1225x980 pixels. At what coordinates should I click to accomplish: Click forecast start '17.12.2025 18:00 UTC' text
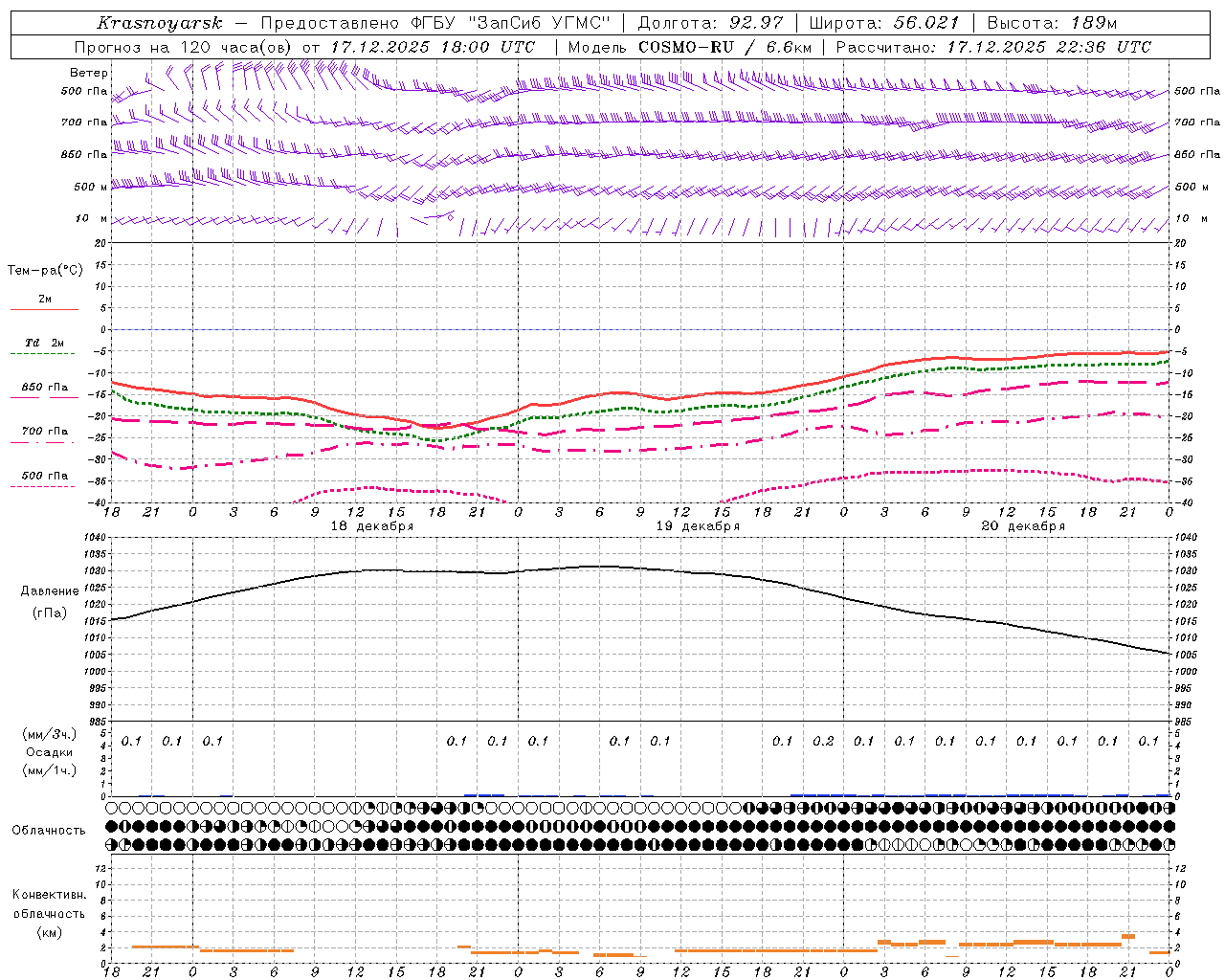(x=433, y=47)
